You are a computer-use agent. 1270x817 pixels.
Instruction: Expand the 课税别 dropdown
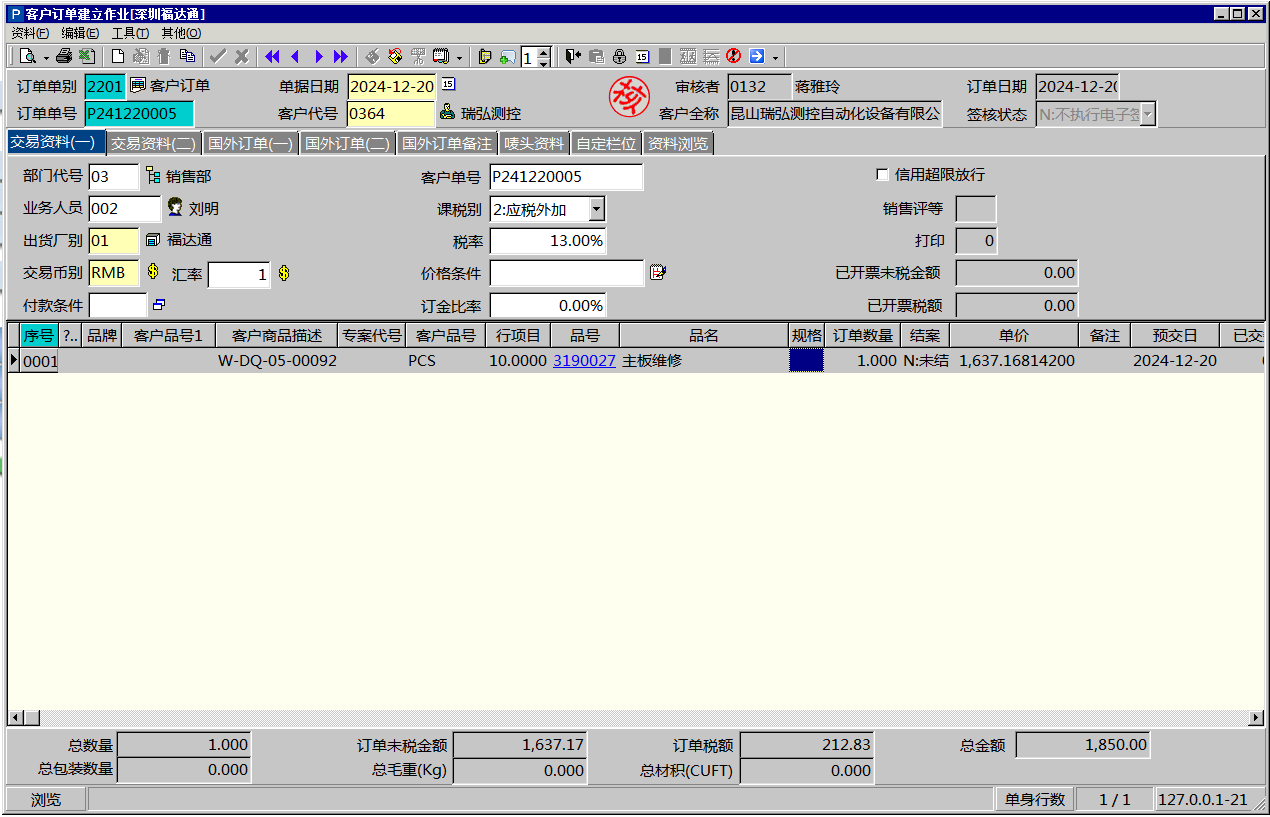596,209
